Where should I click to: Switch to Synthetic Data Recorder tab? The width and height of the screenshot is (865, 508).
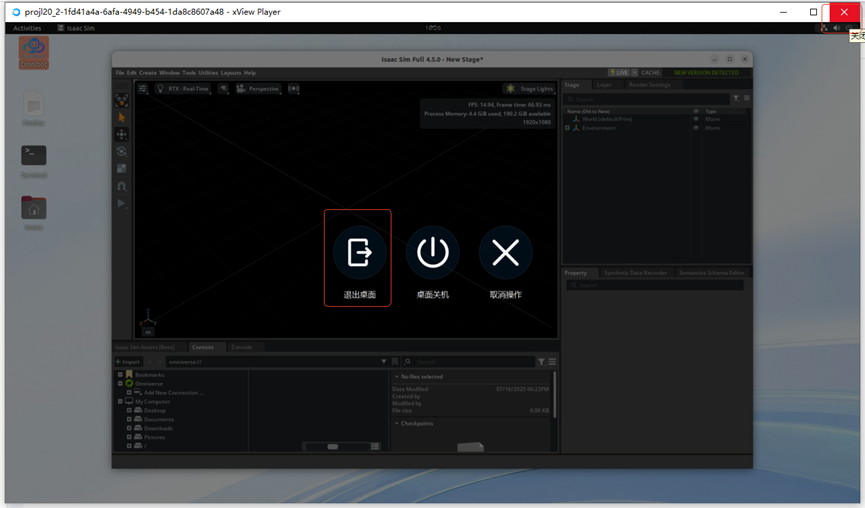pyautogui.click(x=635, y=273)
